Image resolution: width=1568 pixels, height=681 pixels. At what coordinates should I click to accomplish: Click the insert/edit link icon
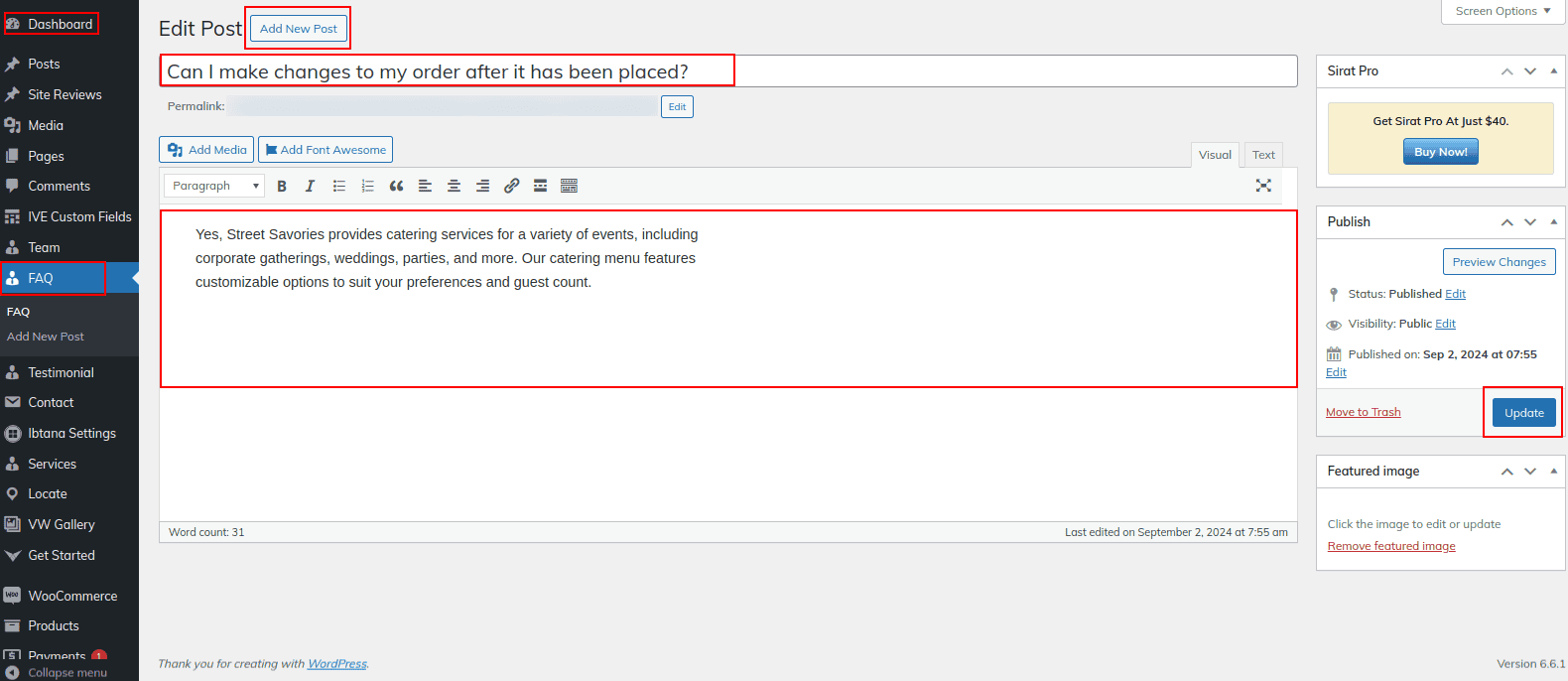[512, 186]
